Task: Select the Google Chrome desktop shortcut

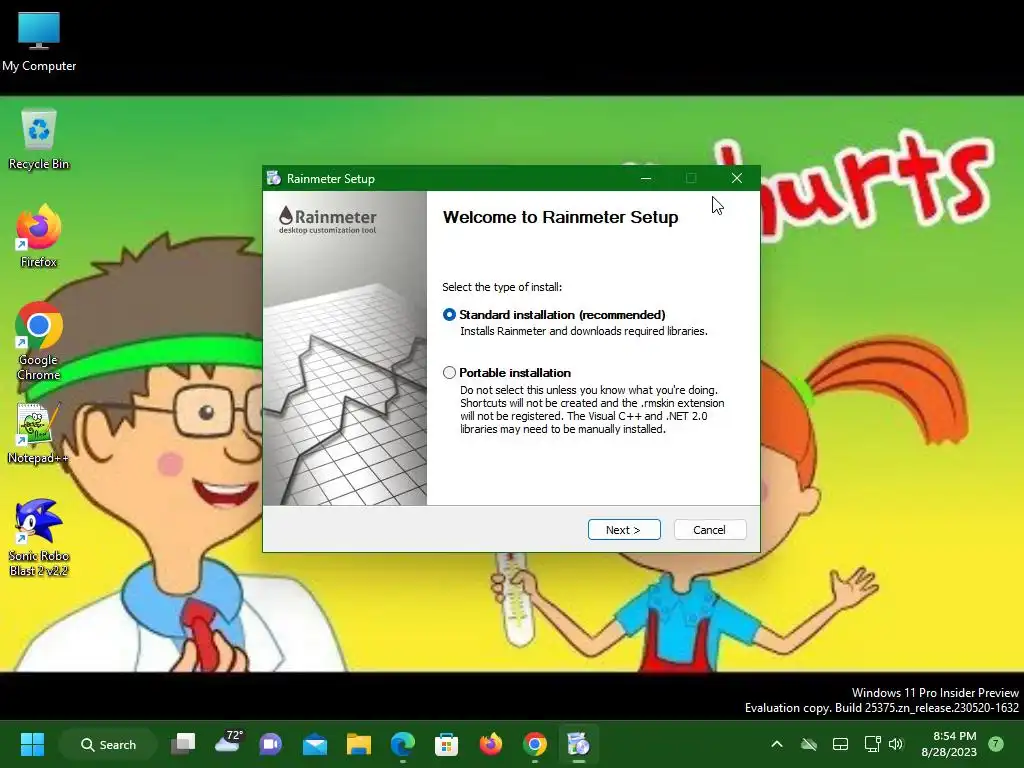Action: pyautogui.click(x=39, y=342)
